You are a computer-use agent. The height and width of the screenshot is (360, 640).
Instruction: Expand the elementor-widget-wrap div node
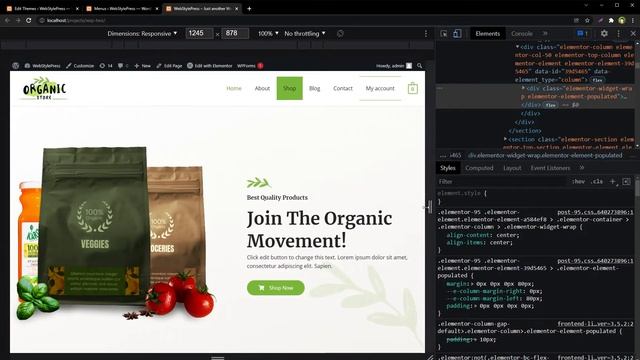click(523, 88)
